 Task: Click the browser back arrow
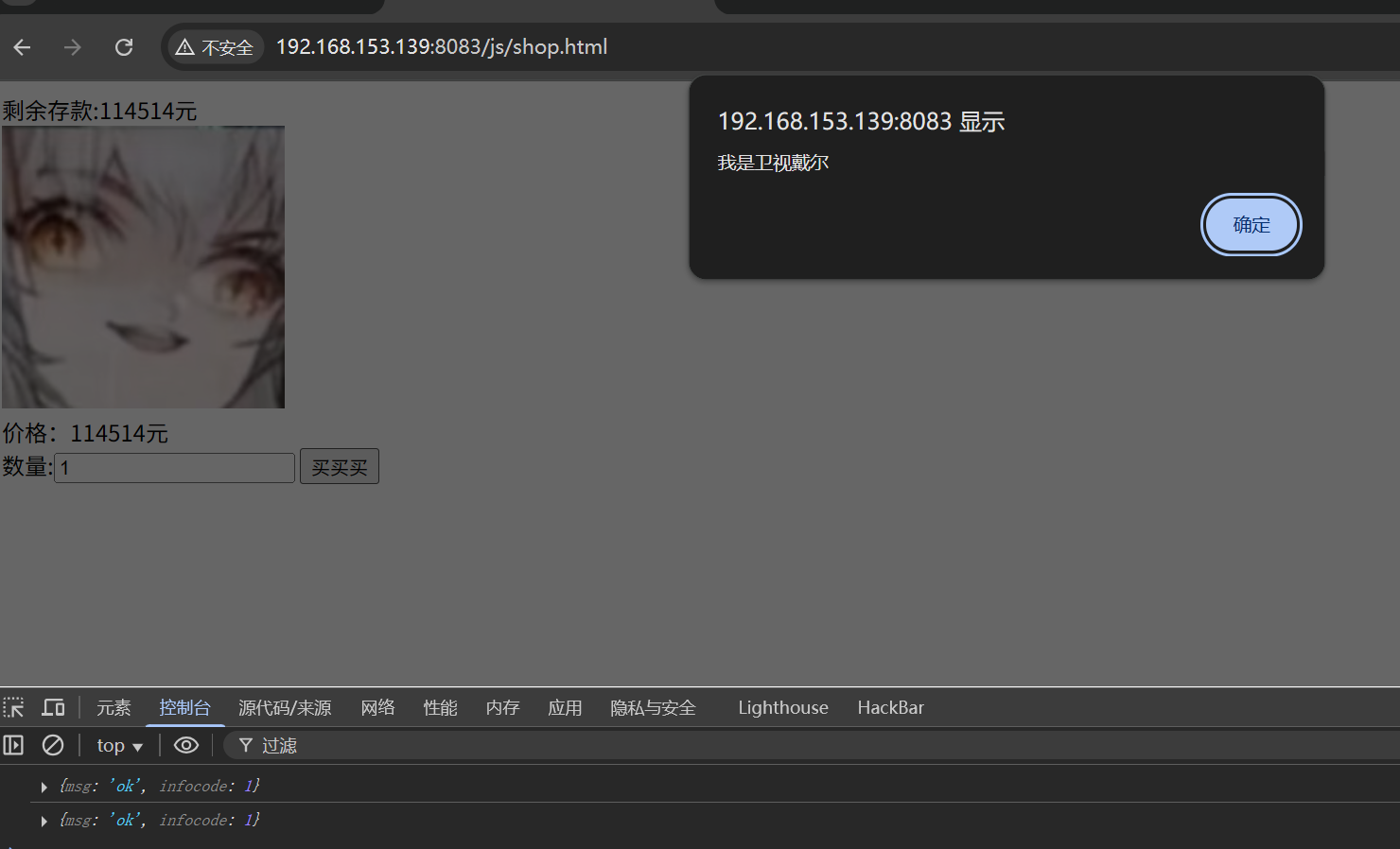23,47
